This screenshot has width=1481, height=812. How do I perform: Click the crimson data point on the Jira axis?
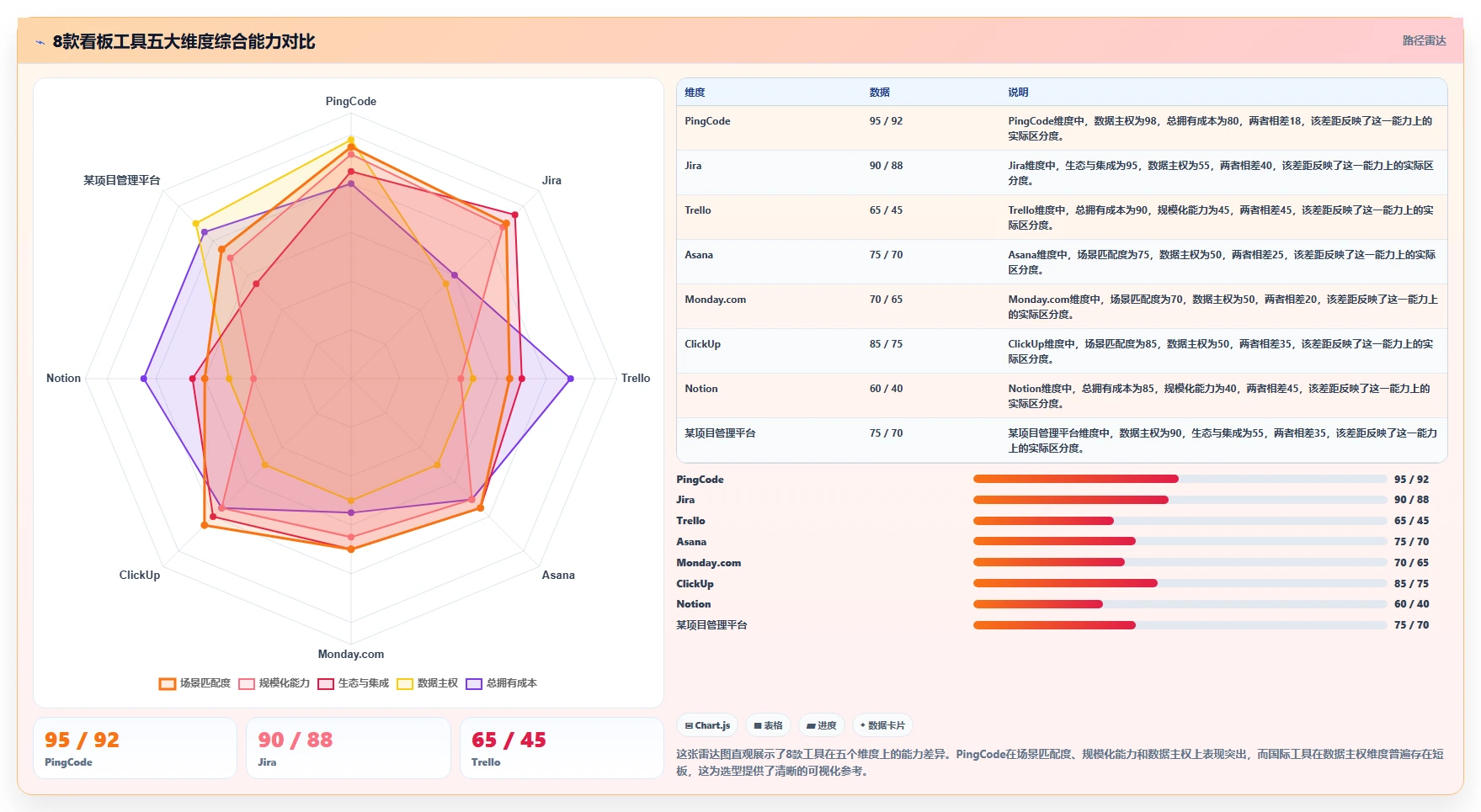[x=515, y=215]
